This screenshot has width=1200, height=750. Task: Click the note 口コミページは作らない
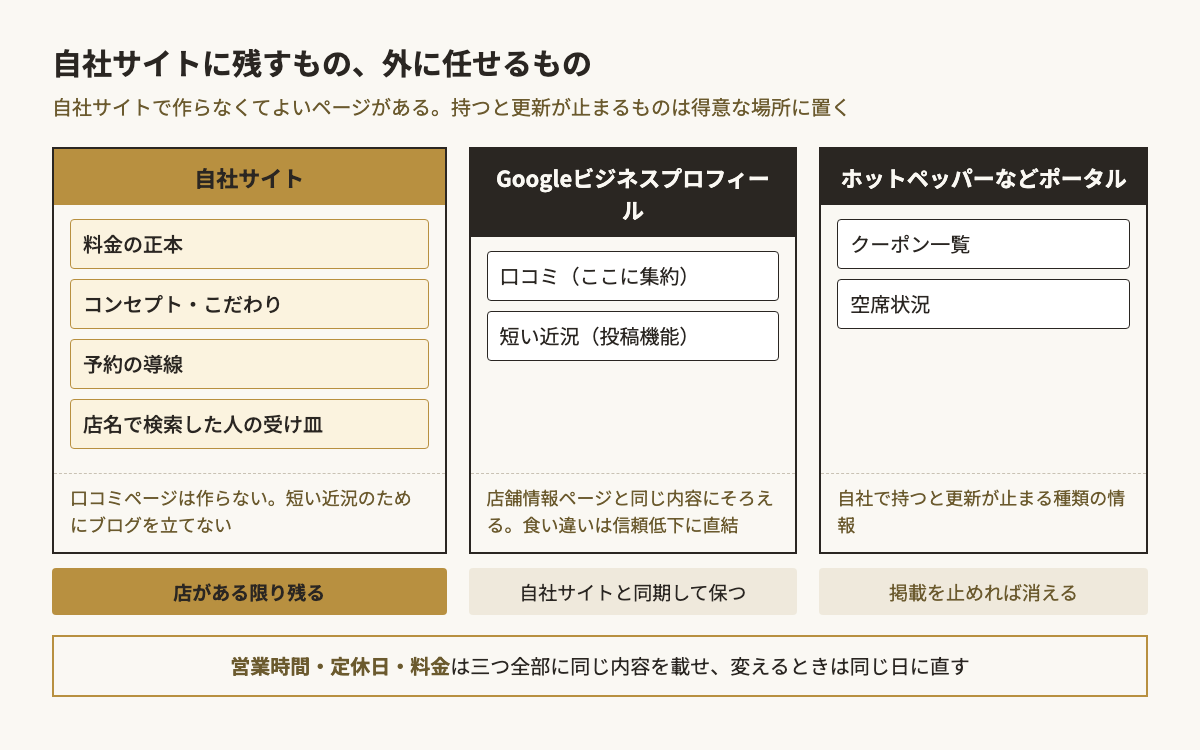coord(241,511)
